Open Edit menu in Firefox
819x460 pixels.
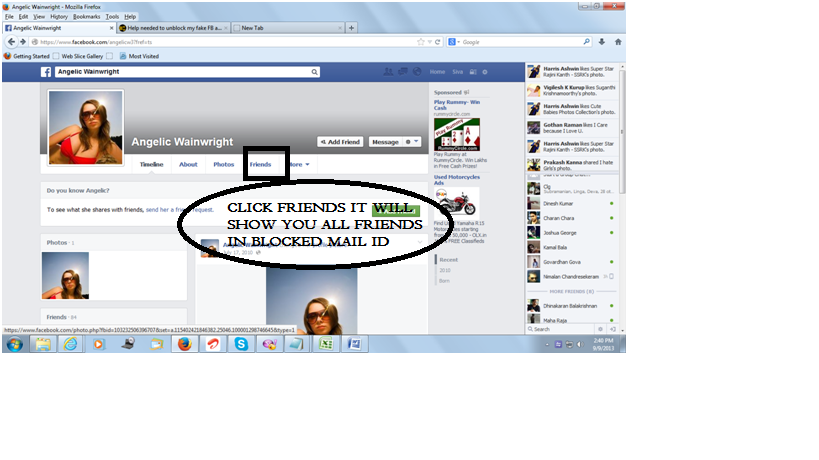tap(24, 17)
